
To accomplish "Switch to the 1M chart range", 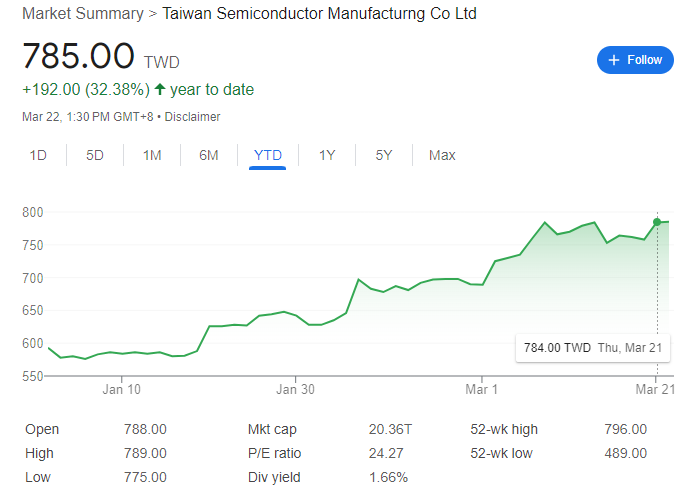I will 152,155.
